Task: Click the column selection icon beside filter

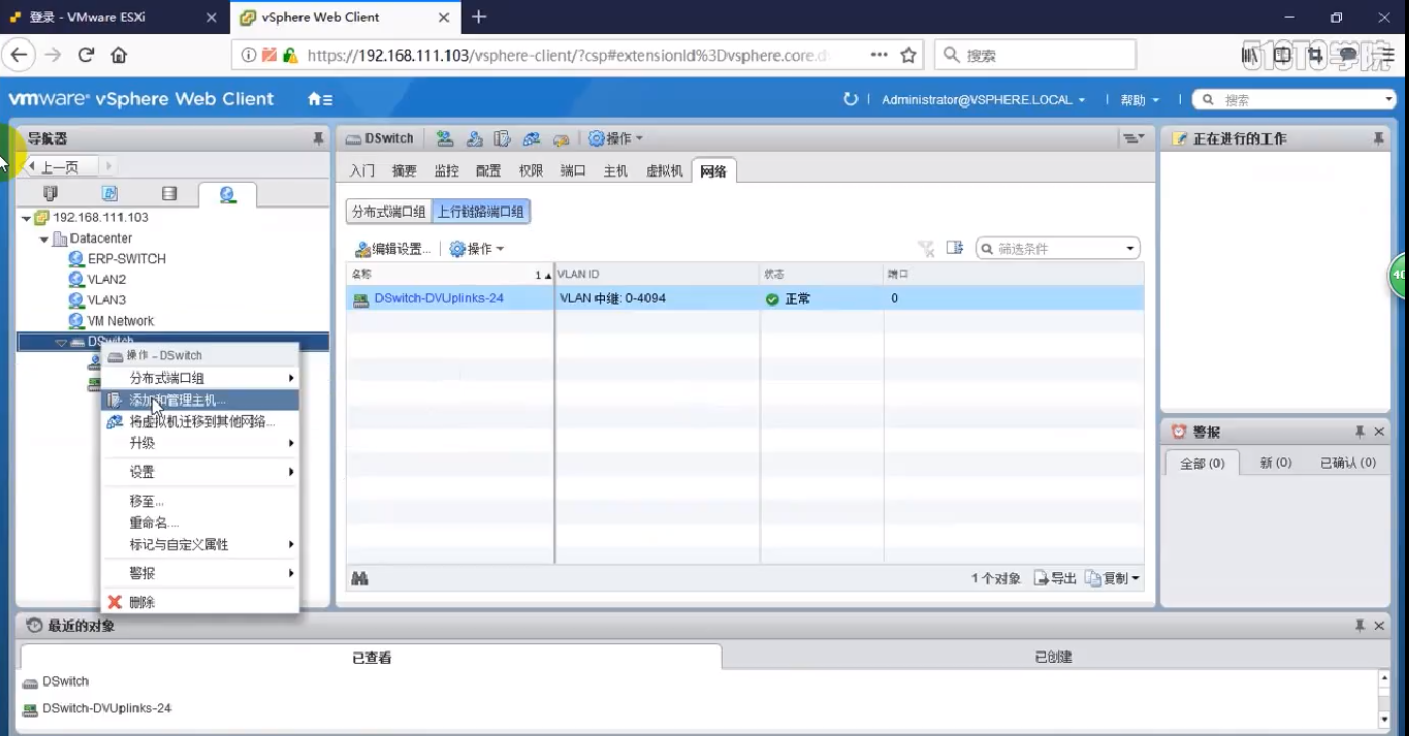Action: [x=954, y=248]
